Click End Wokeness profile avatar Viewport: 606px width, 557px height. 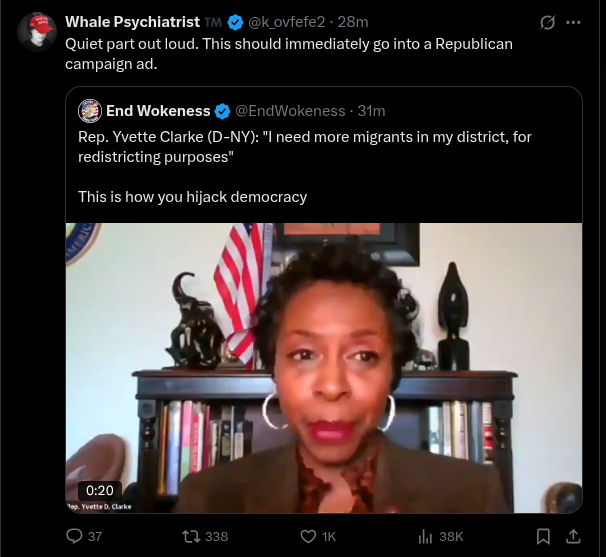pyautogui.click(x=90, y=111)
